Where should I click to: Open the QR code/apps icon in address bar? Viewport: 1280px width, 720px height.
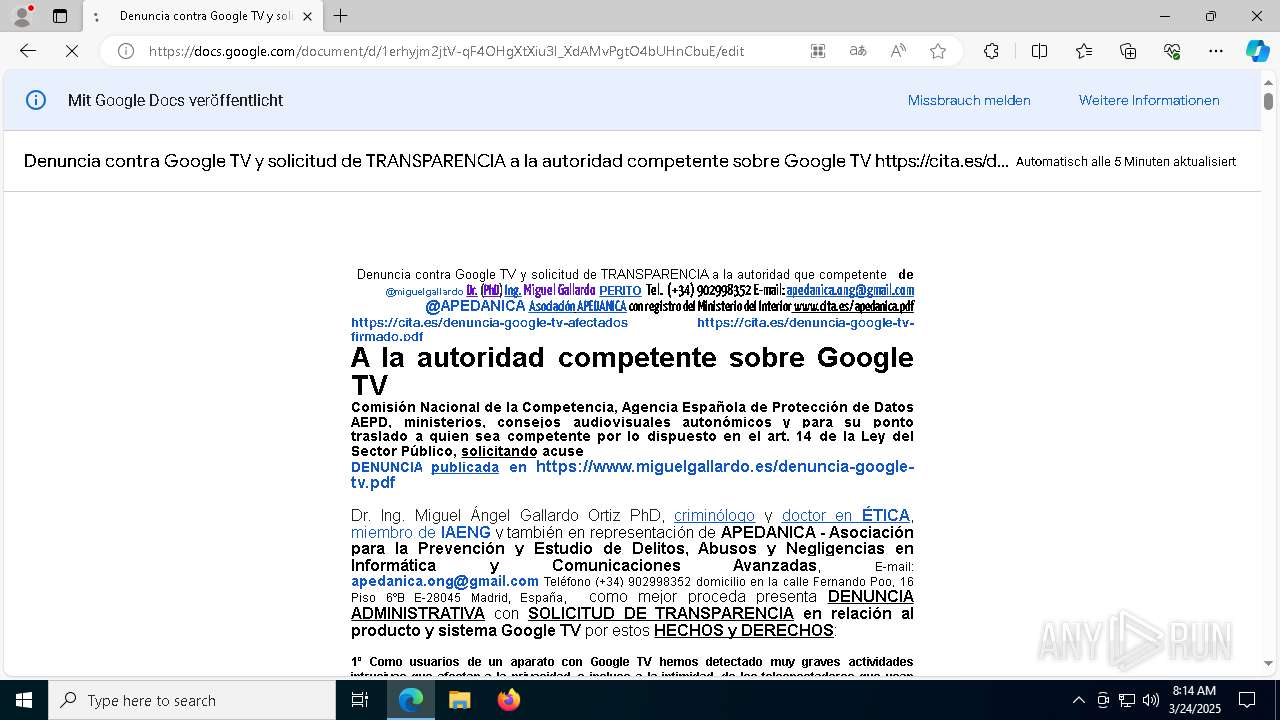tap(818, 51)
